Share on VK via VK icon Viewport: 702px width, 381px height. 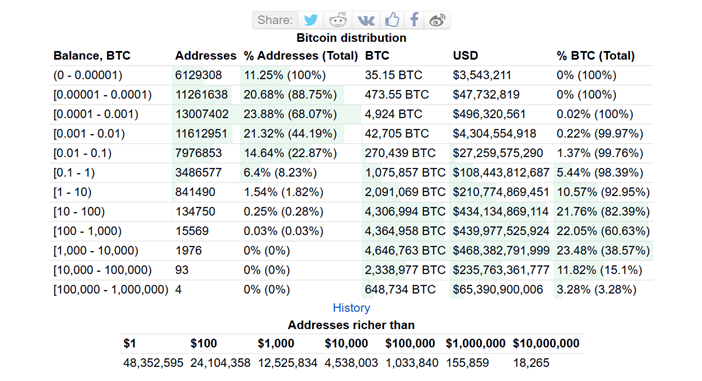366,20
